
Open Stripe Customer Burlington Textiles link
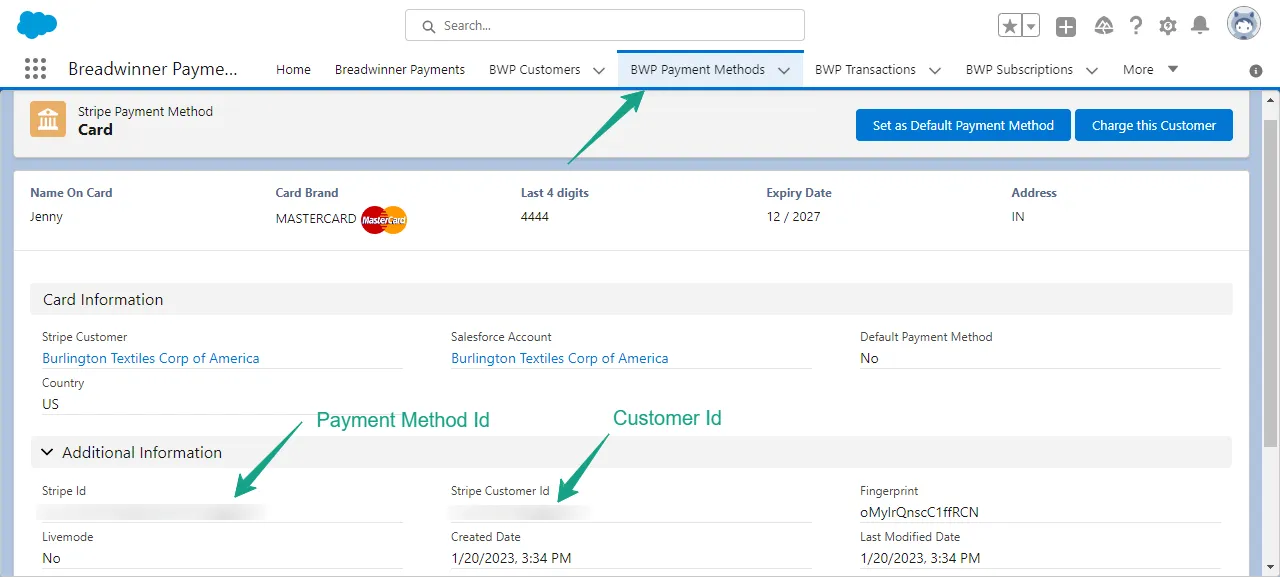tap(151, 358)
